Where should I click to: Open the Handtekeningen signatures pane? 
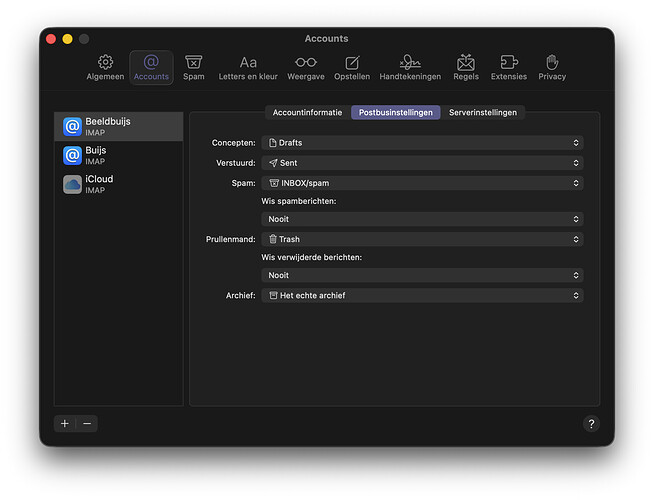(x=410, y=67)
